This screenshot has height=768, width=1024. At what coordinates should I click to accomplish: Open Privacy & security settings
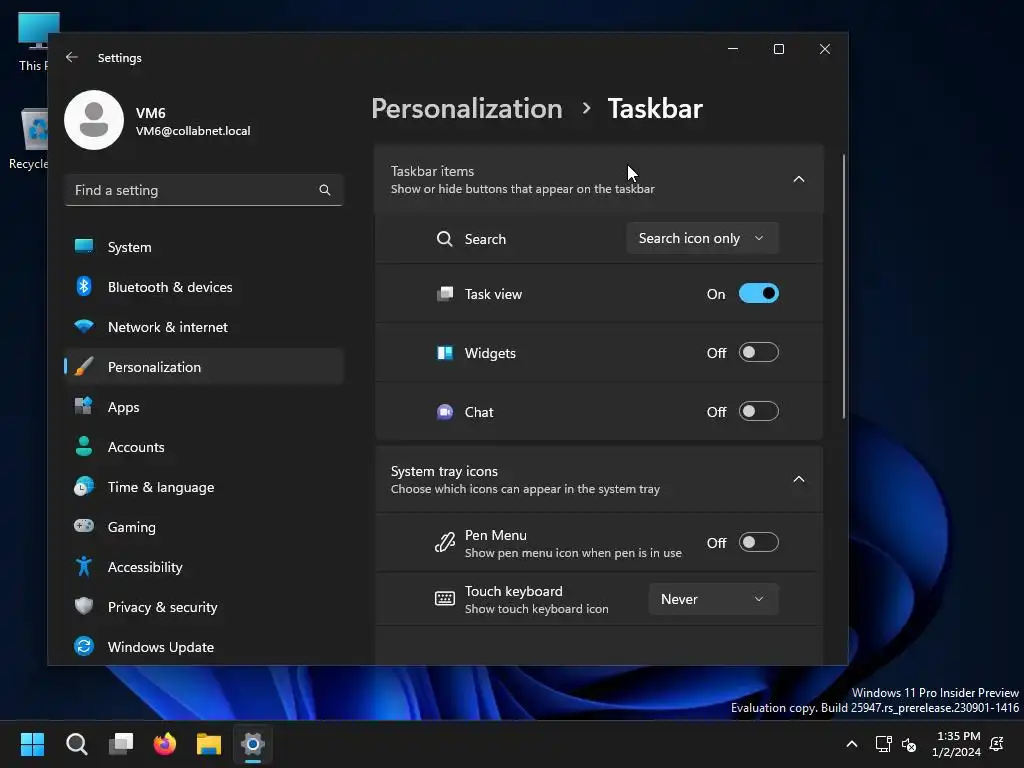(204, 607)
